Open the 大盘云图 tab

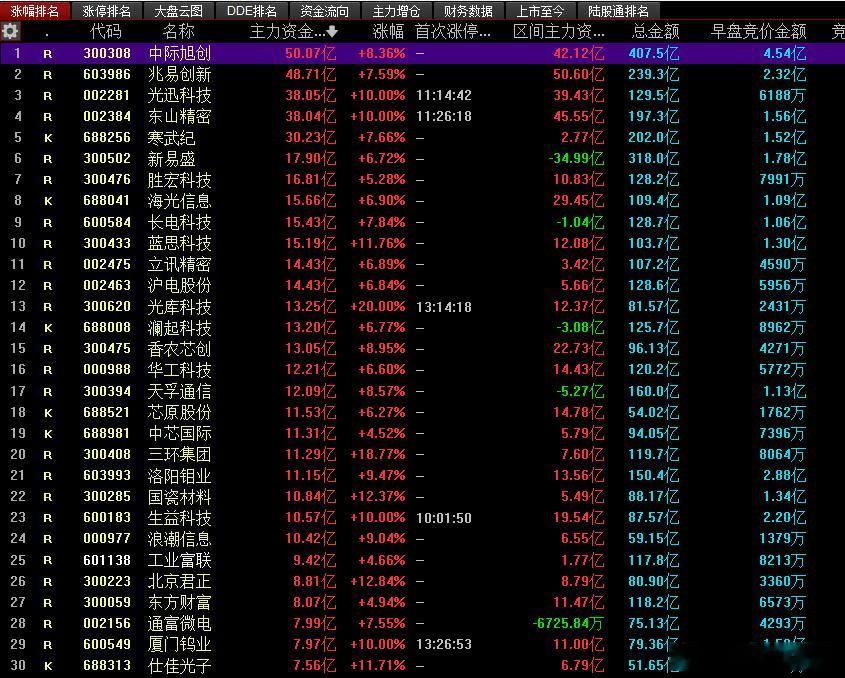[x=178, y=11]
